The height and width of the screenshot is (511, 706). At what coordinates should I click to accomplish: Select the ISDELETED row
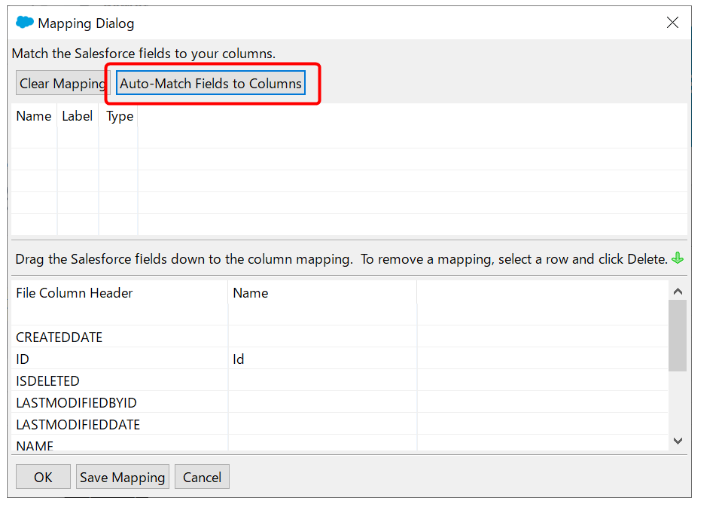pos(339,381)
